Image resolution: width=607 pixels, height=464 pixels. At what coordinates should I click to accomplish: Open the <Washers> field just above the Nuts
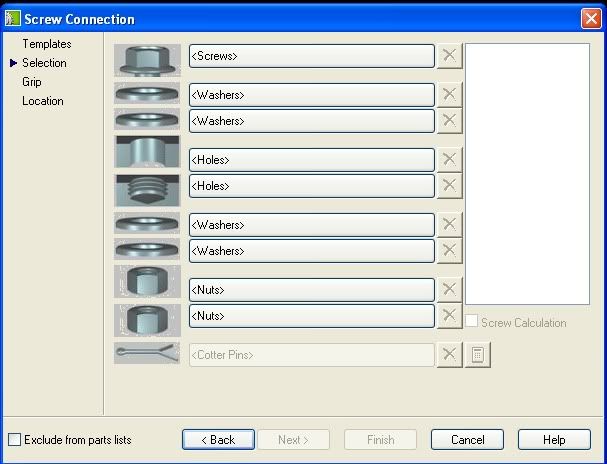click(x=312, y=251)
